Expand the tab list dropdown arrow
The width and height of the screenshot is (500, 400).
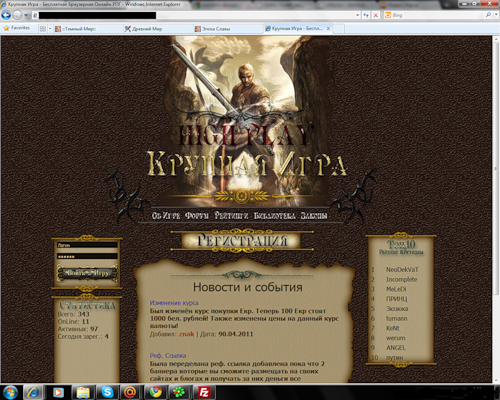(50, 29)
